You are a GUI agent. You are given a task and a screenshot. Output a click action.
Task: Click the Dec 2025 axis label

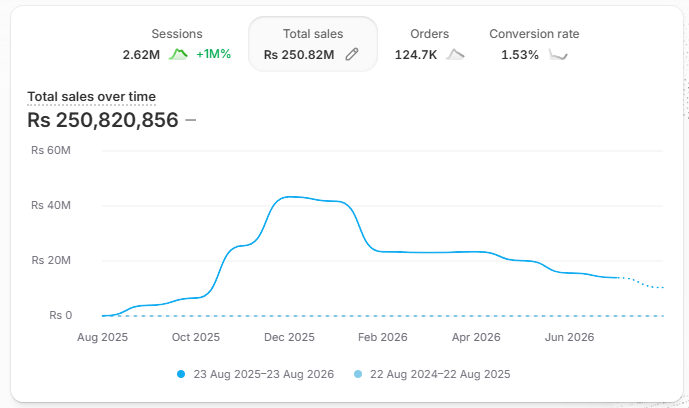click(x=289, y=337)
